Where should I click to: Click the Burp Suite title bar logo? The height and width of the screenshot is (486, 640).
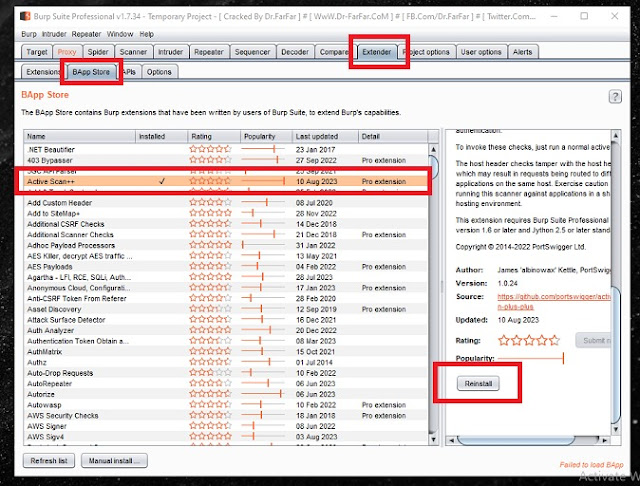25,16
